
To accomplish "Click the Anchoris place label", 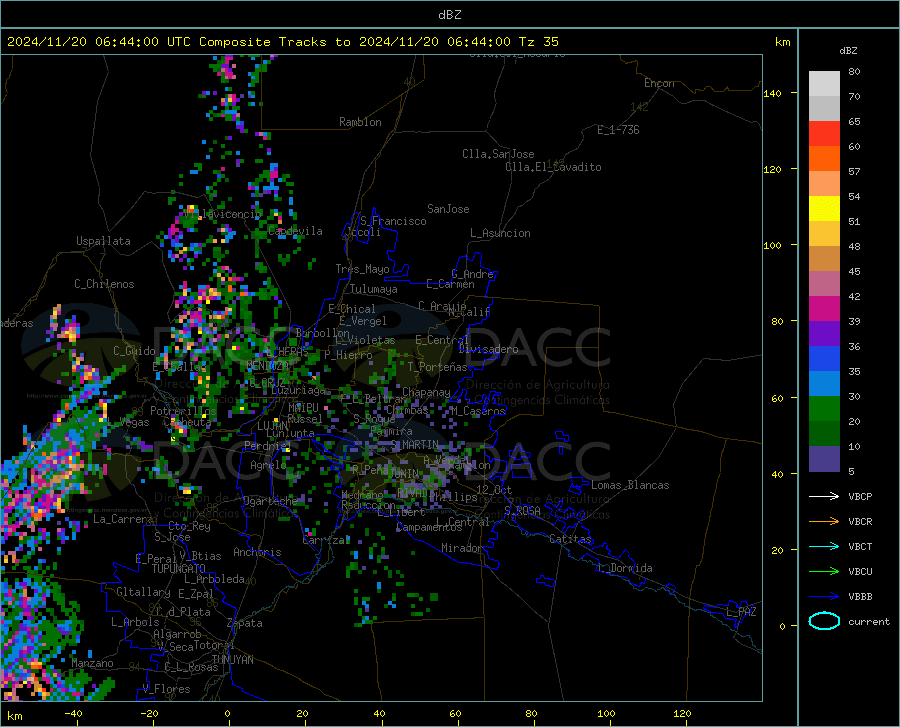I will click(257, 552).
